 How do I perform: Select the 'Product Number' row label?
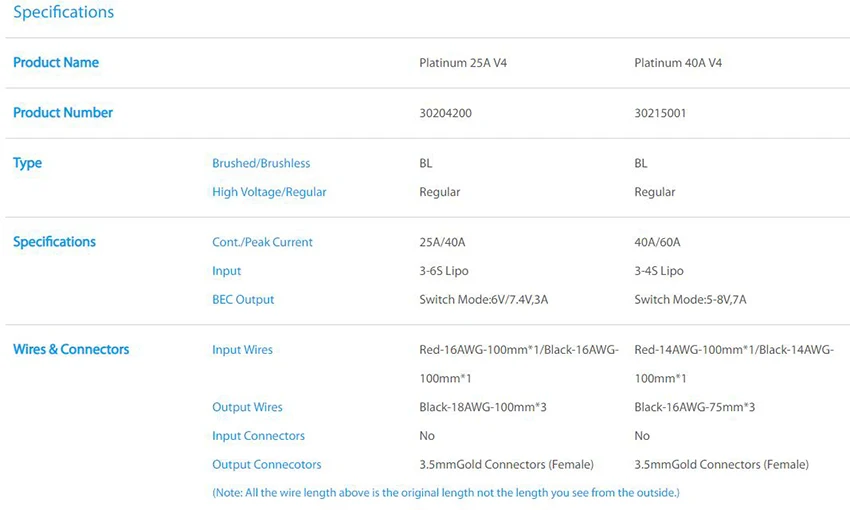[x=63, y=113]
